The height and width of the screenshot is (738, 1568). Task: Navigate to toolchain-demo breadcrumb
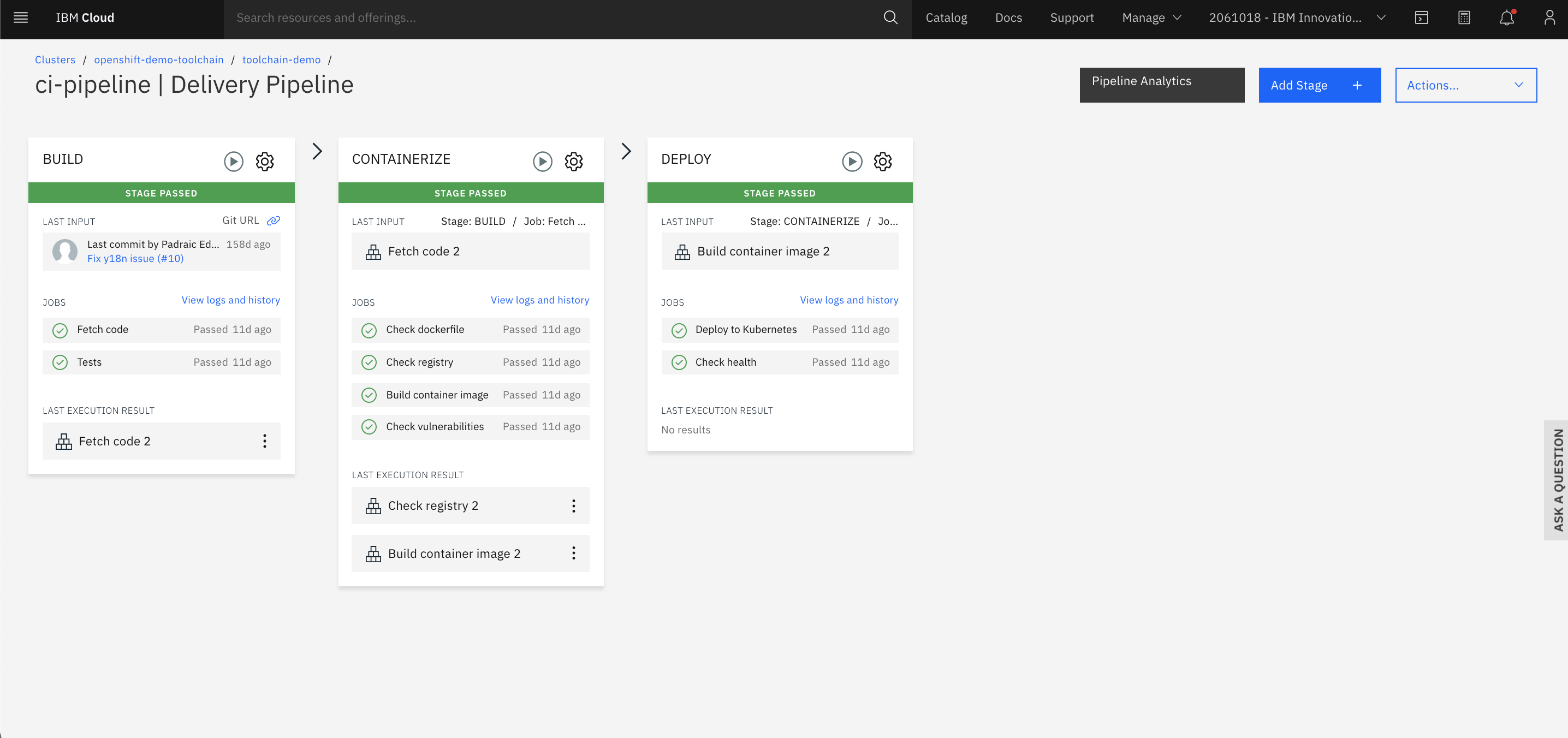(281, 59)
